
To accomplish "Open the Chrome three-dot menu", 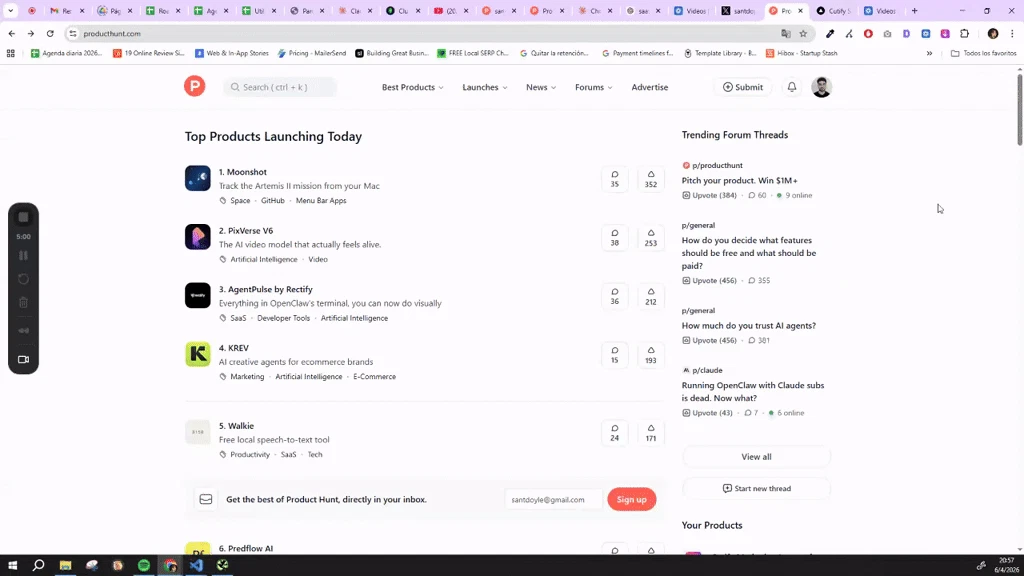I will [x=1012, y=33].
